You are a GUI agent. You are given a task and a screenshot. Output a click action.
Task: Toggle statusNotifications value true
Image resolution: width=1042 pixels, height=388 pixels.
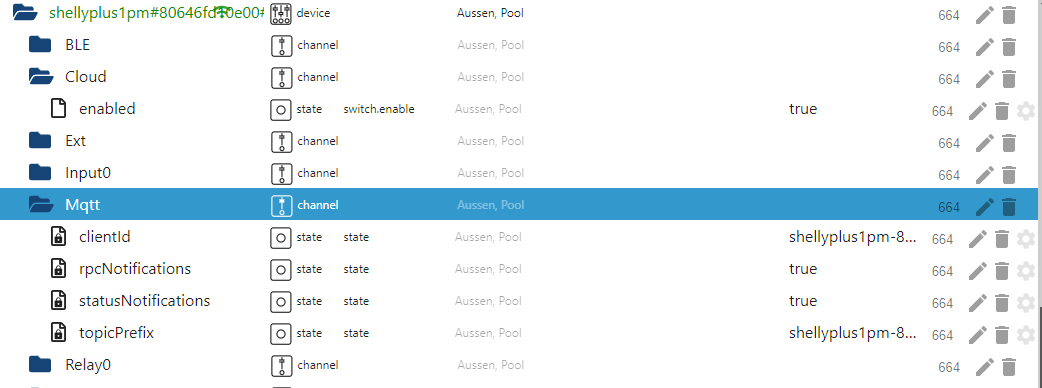803,301
